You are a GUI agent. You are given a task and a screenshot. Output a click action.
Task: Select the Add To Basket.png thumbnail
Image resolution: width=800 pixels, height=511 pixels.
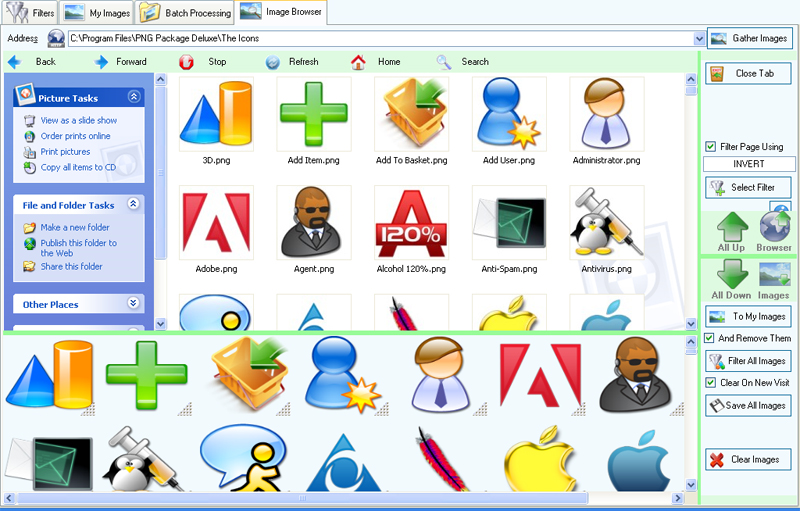[411, 114]
